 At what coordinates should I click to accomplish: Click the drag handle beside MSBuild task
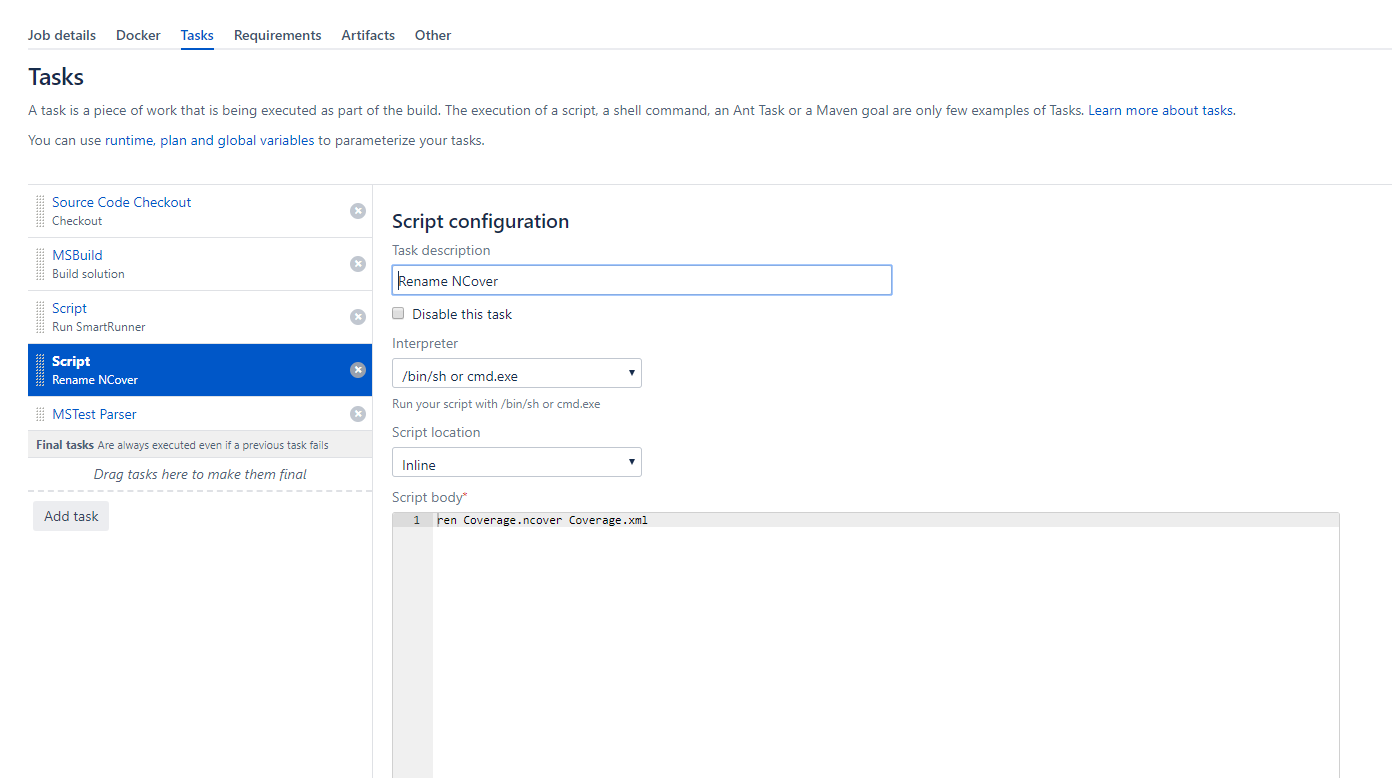[40, 264]
